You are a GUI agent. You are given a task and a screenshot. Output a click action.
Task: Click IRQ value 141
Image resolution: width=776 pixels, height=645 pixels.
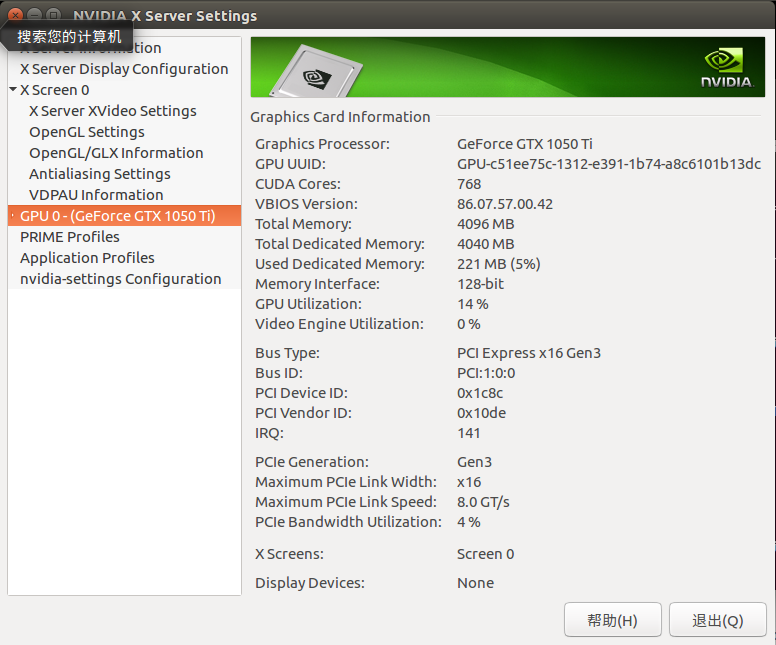469,433
